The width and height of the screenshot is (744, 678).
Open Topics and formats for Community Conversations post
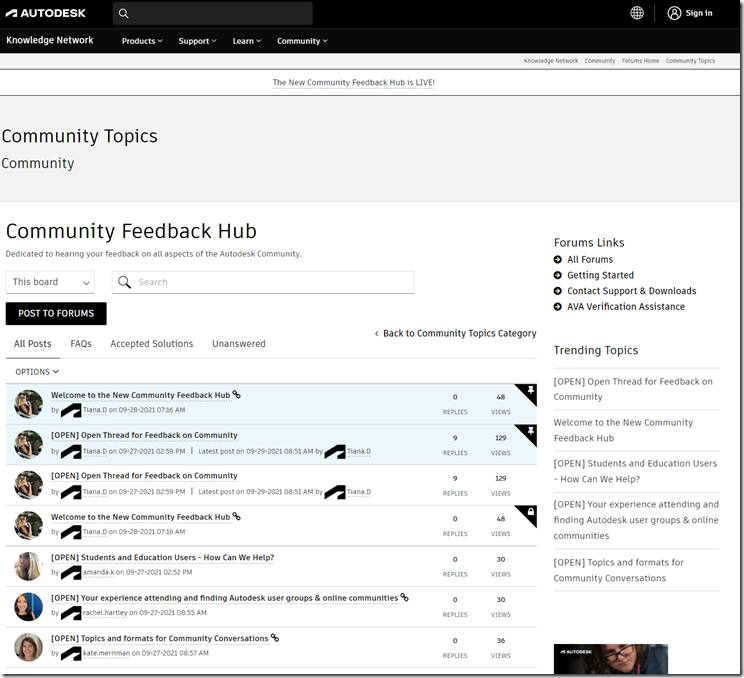pos(159,639)
